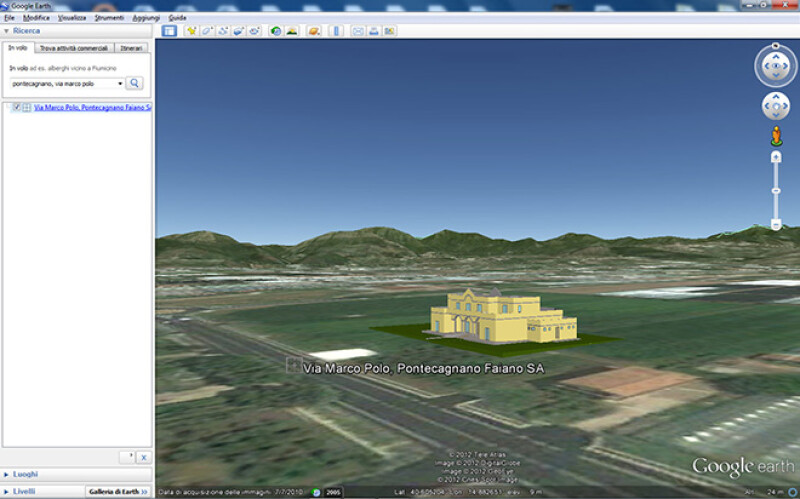Screen dimensions: 800x499
Task: Click the Look joystick compass control
Action: 776,66
